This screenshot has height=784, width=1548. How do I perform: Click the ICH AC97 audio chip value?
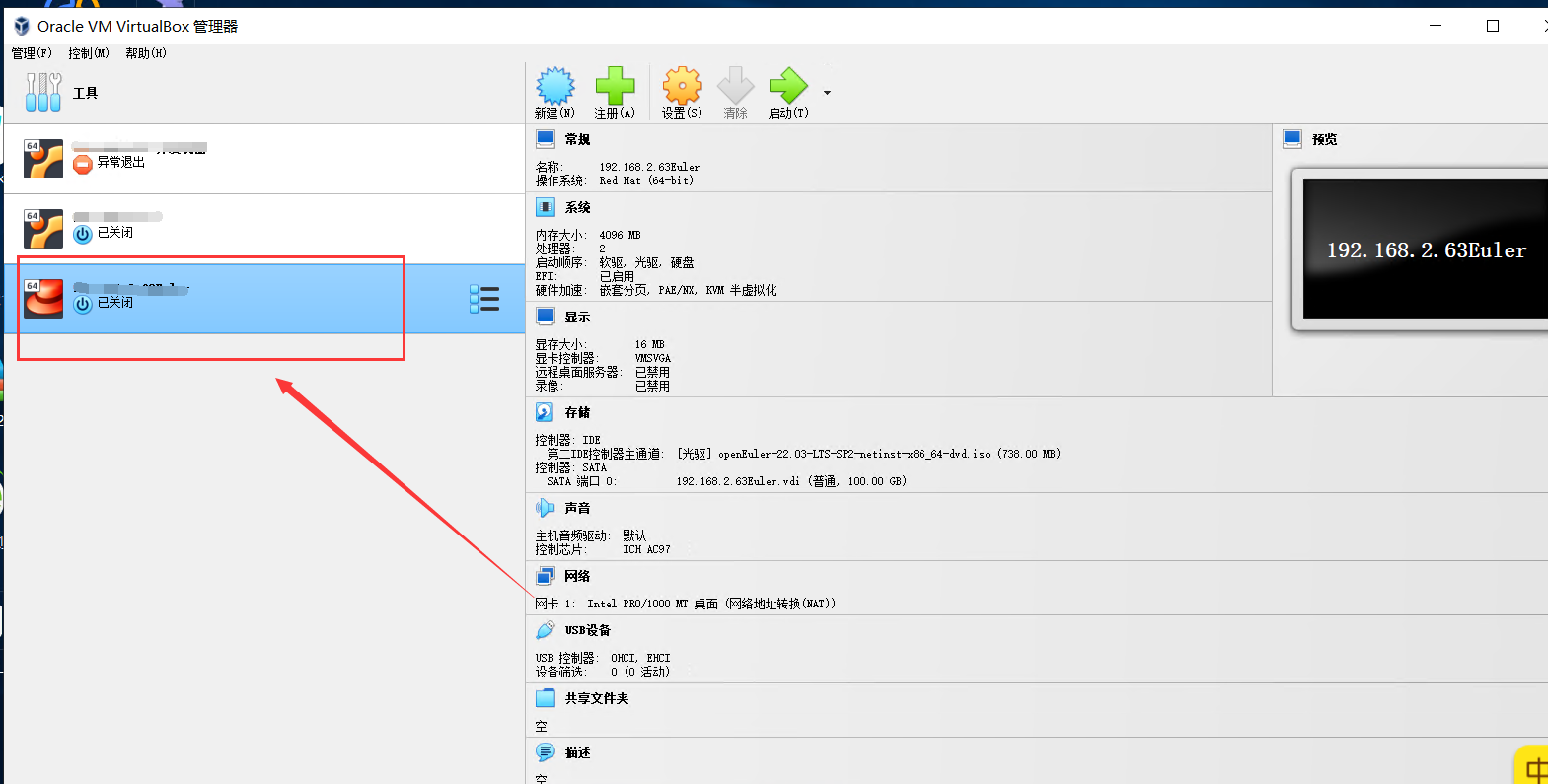[x=646, y=550]
